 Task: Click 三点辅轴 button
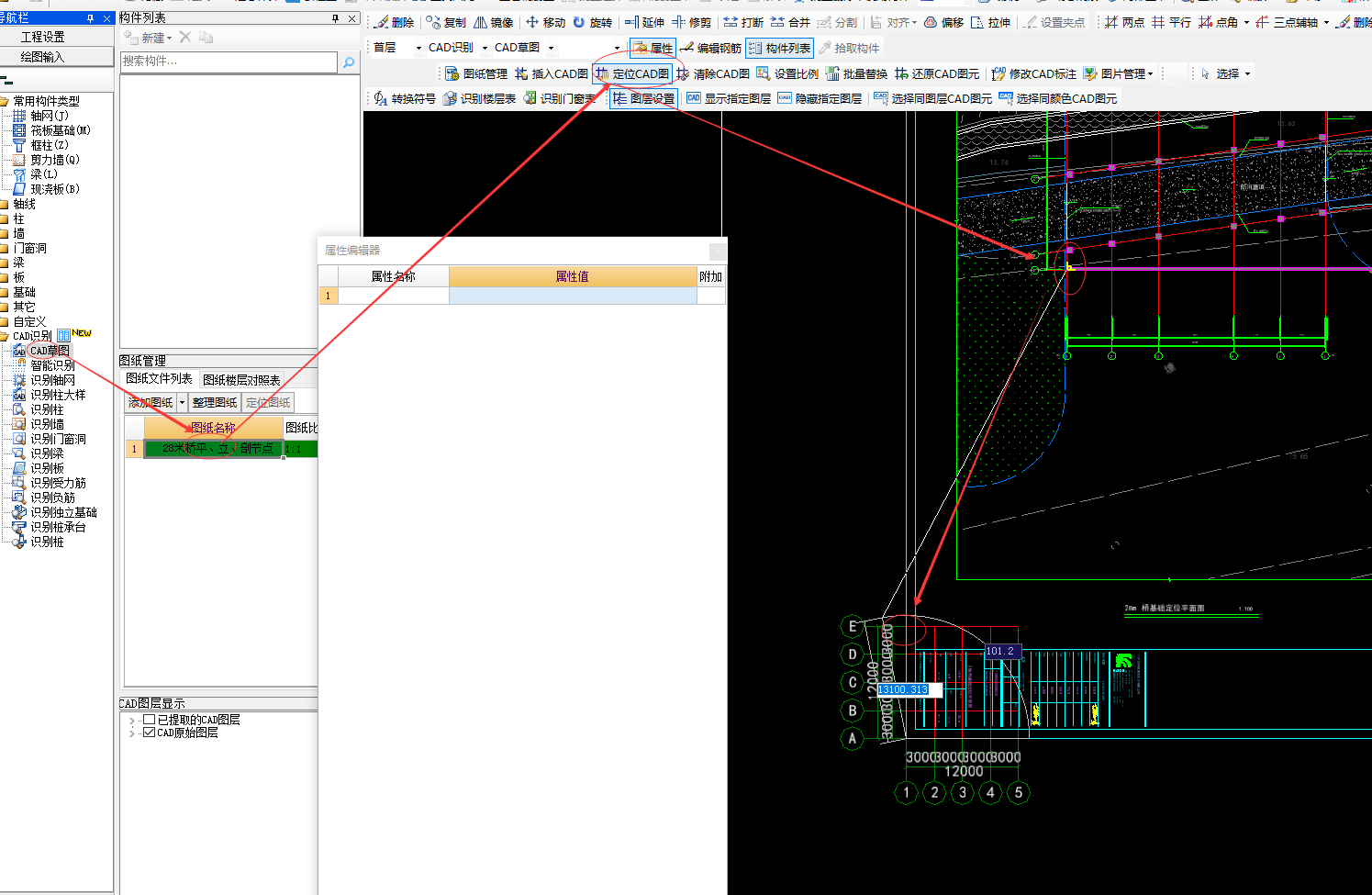(x=1287, y=22)
